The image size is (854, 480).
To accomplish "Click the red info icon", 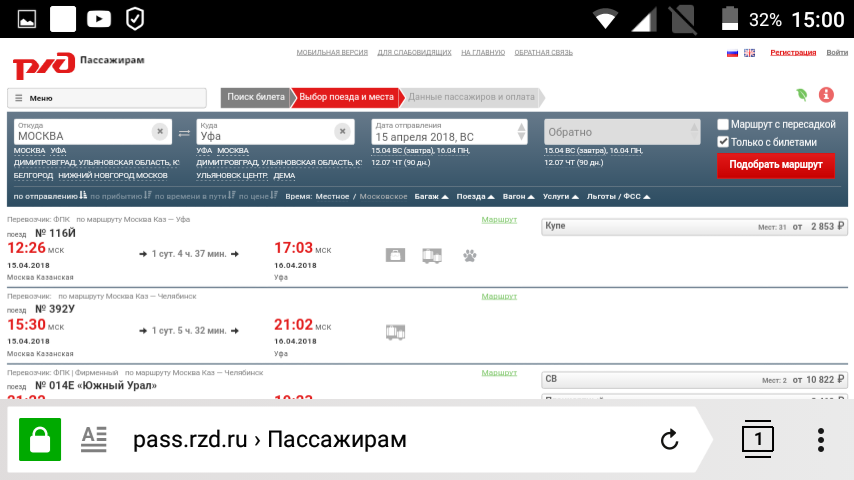I will coord(826,95).
